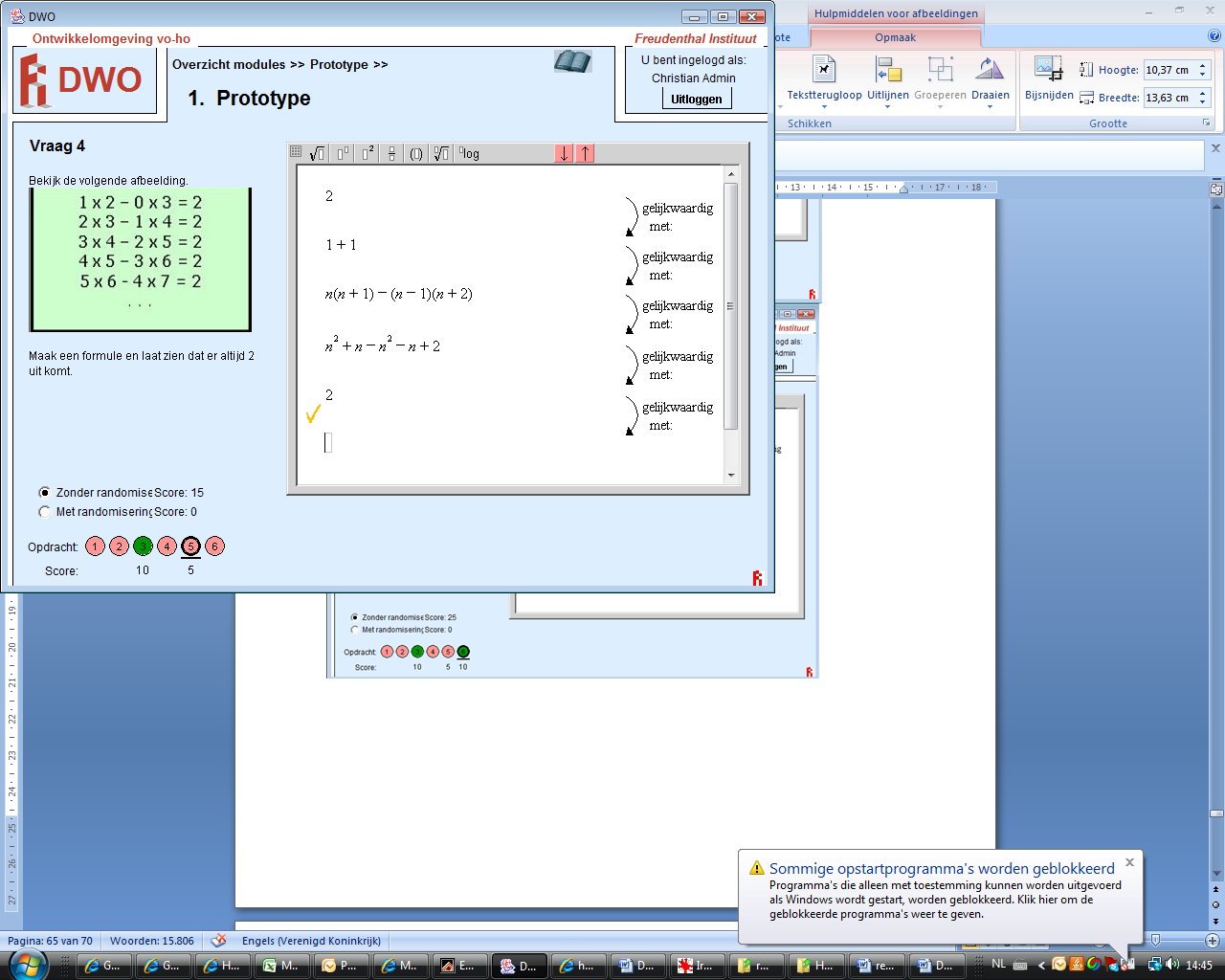Expand Uitlijnen dropdown arrow in Word
The height and width of the screenshot is (980, 1225).
[888, 106]
